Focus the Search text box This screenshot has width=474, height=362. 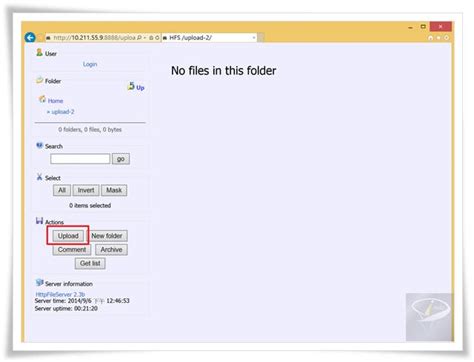pos(80,159)
